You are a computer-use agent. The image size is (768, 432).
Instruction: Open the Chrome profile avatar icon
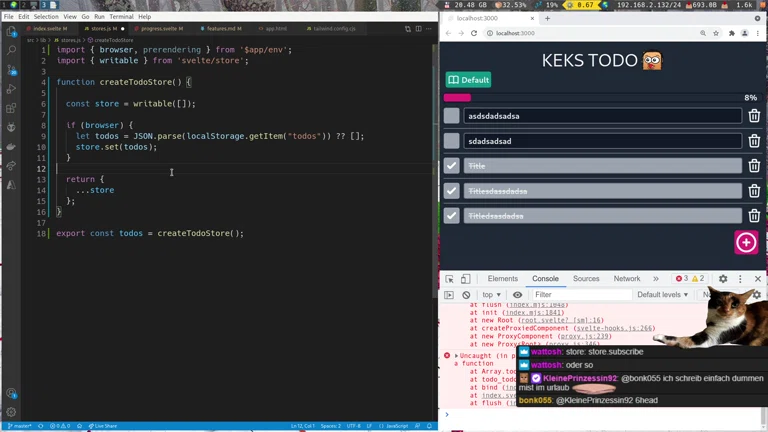tap(744, 33)
